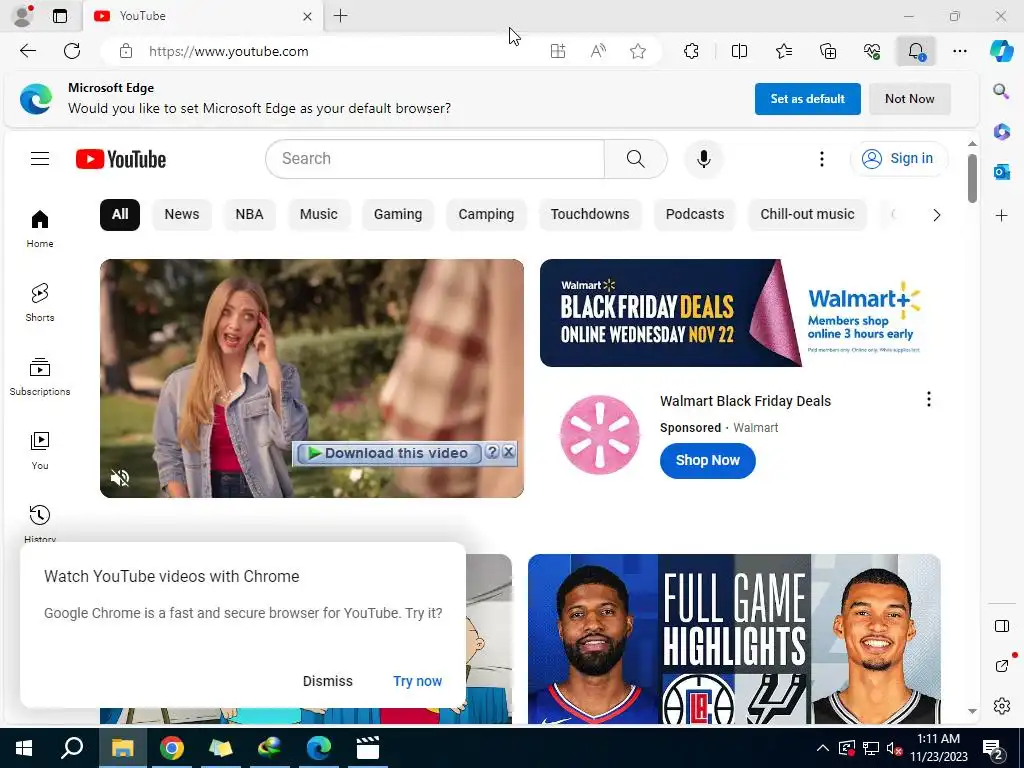Go back with the browser back arrow

[27, 51]
